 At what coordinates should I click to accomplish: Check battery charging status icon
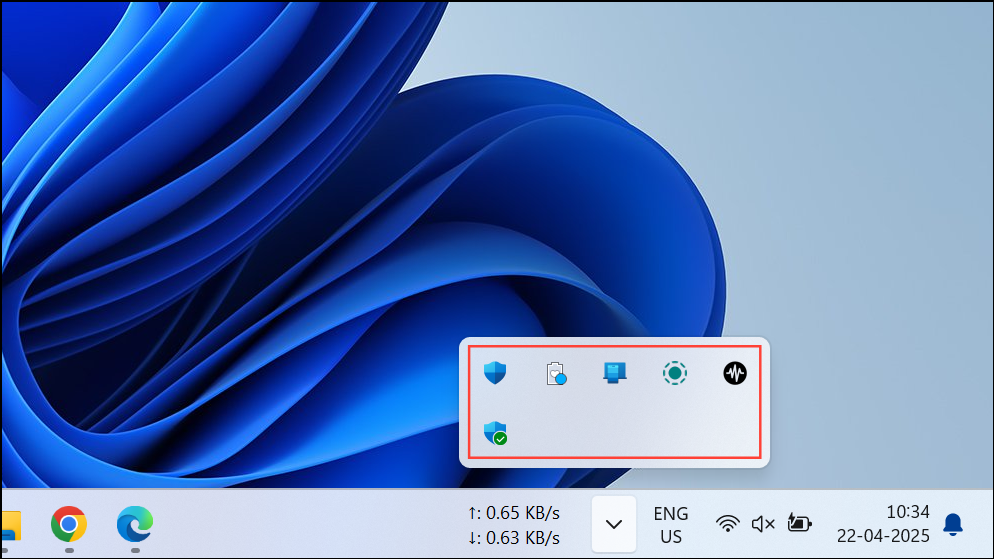point(799,524)
